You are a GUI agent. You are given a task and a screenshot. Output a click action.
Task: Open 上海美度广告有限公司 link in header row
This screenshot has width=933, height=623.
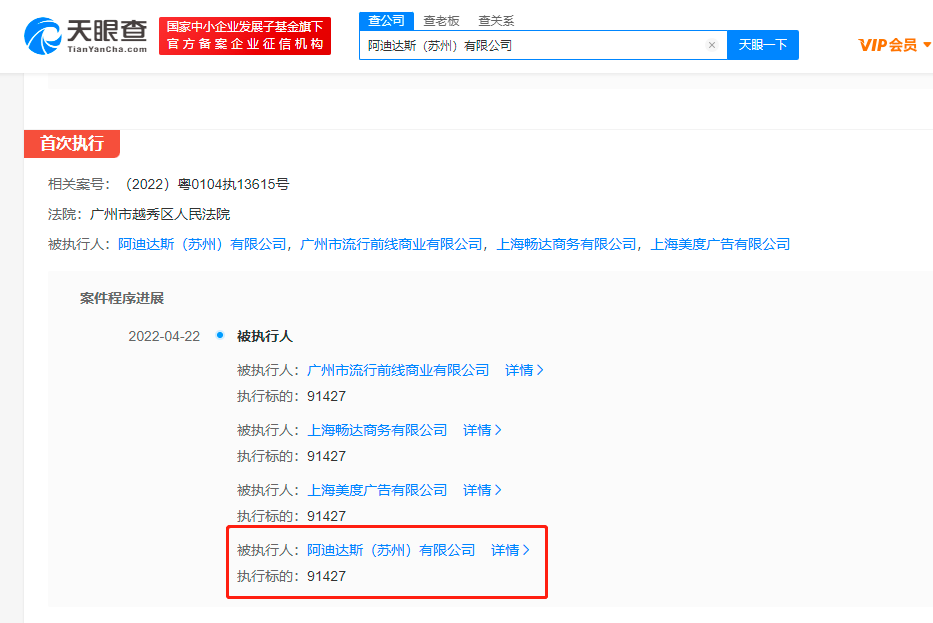click(720, 244)
